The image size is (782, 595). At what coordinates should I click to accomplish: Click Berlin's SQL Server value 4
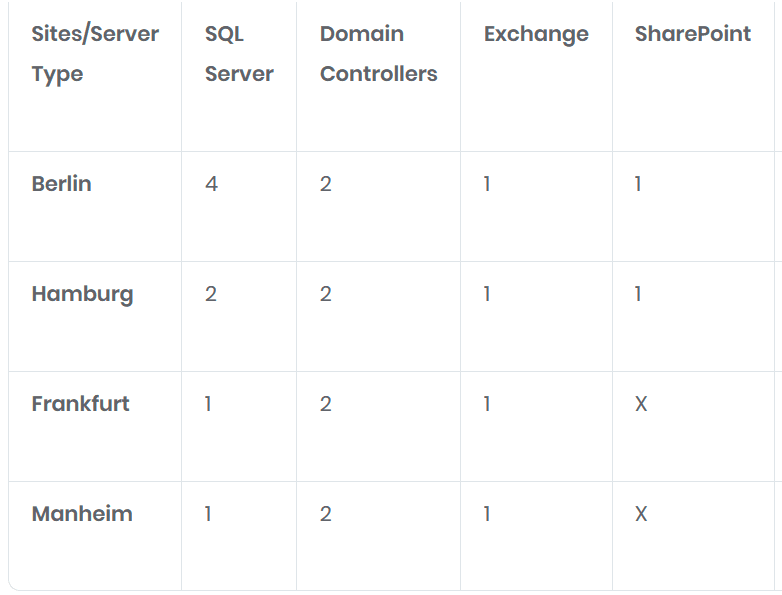coord(211,184)
